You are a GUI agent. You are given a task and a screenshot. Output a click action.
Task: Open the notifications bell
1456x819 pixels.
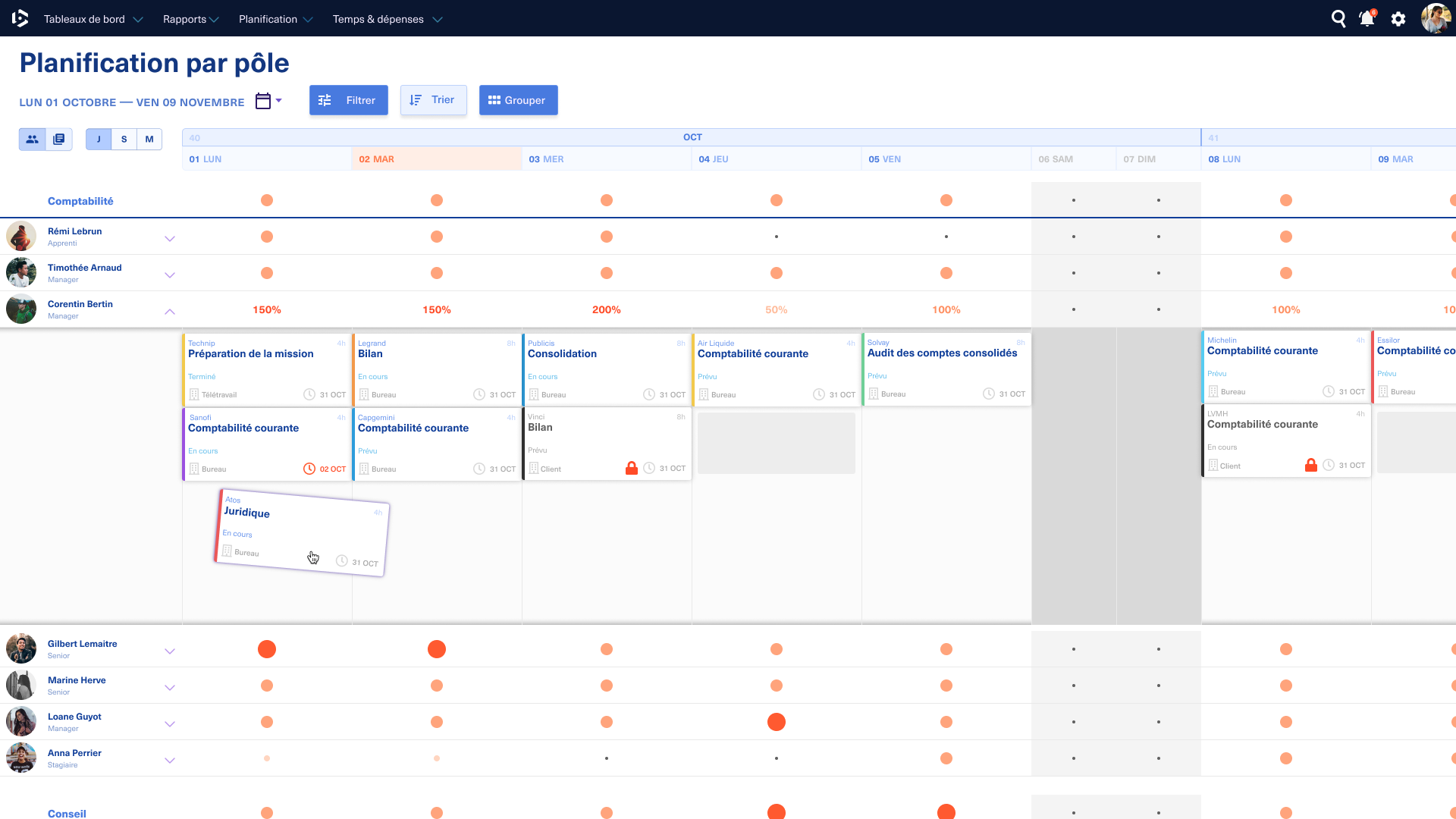pos(1367,19)
